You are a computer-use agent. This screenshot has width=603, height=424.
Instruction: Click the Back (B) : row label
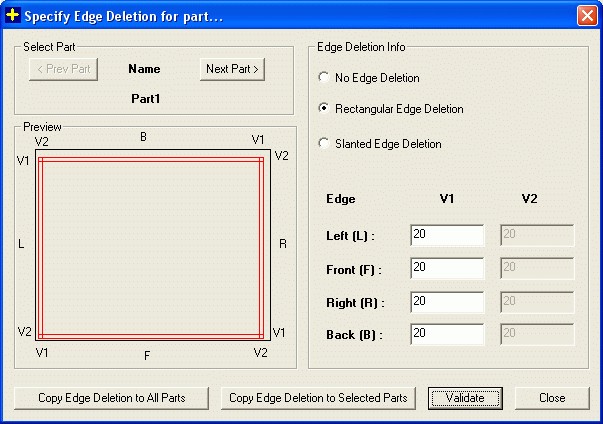click(354, 335)
